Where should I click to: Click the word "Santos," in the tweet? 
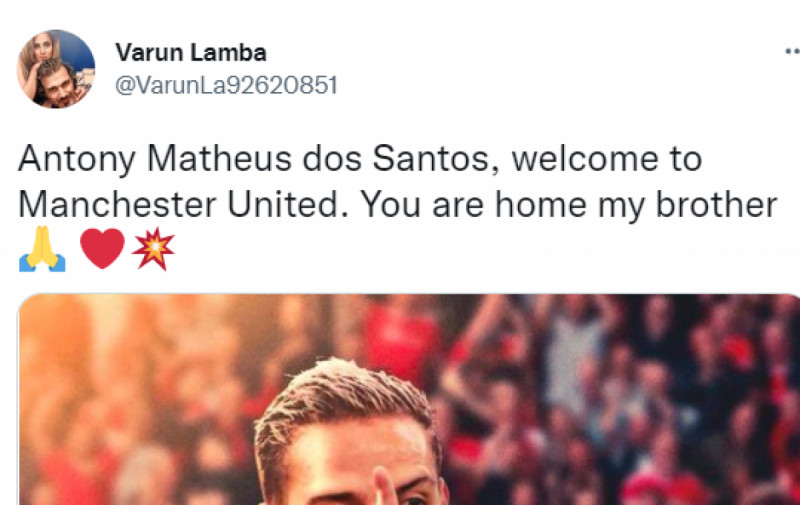tap(436, 159)
